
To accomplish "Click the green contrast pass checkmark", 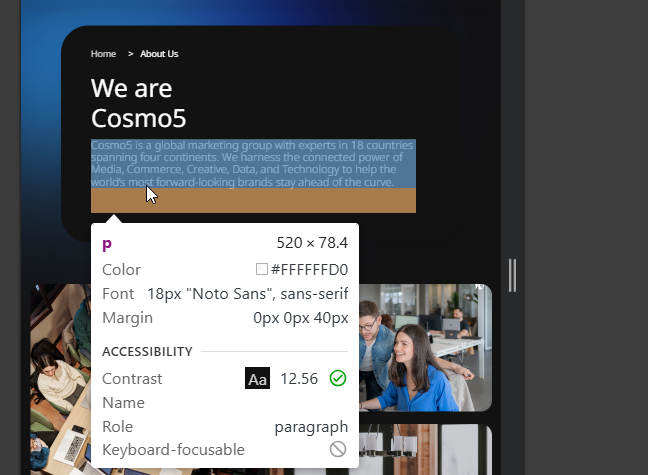I will (x=338, y=378).
